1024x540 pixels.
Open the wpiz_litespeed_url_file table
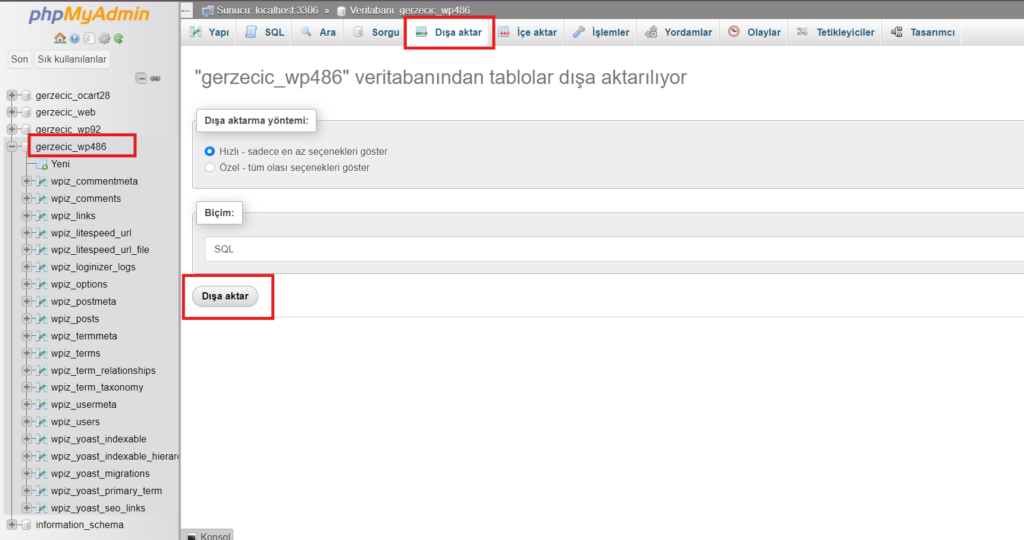[100, 250]
